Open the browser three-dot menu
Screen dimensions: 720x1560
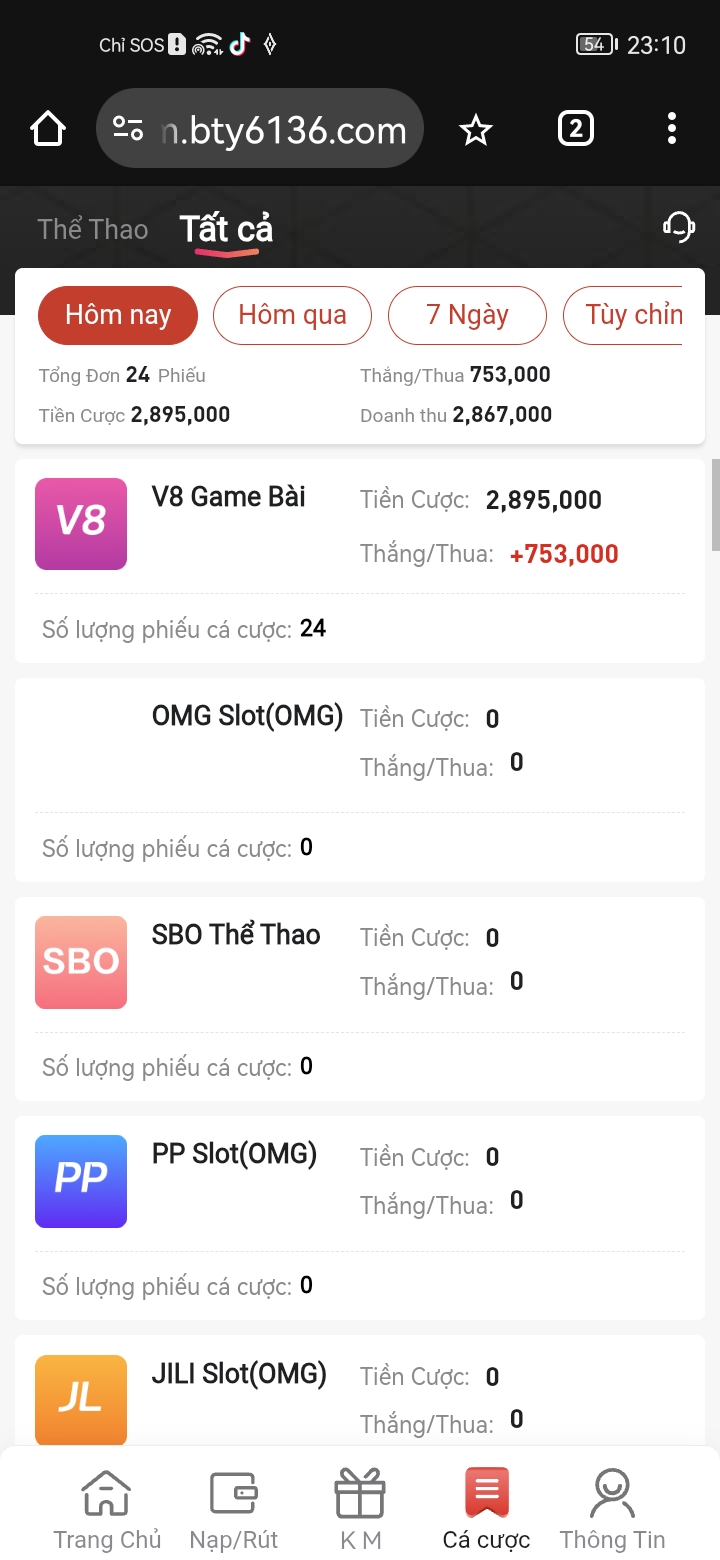click(x=671, y=129)
